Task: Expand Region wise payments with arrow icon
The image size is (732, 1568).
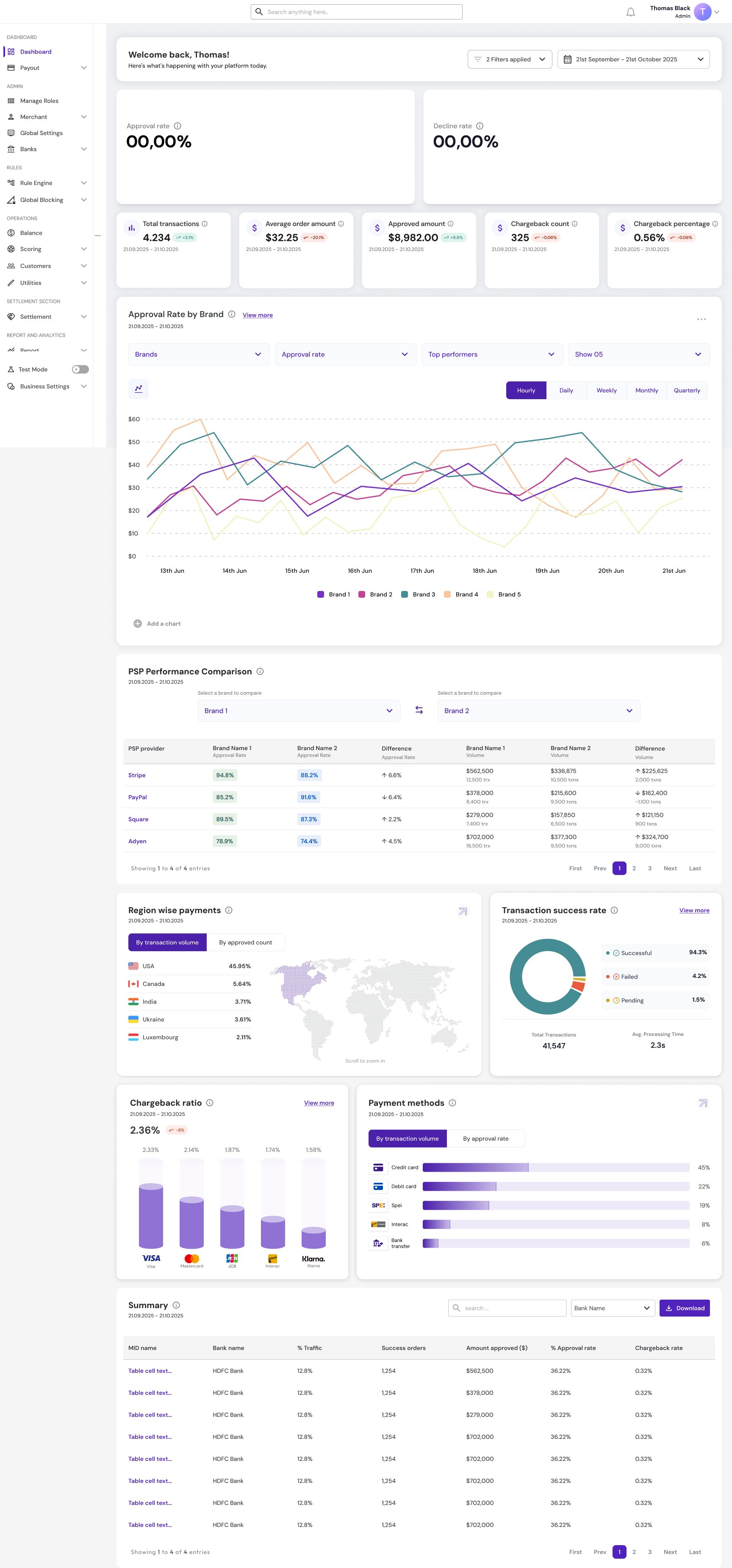Action: pyautogui.click(x=463, y=911)
